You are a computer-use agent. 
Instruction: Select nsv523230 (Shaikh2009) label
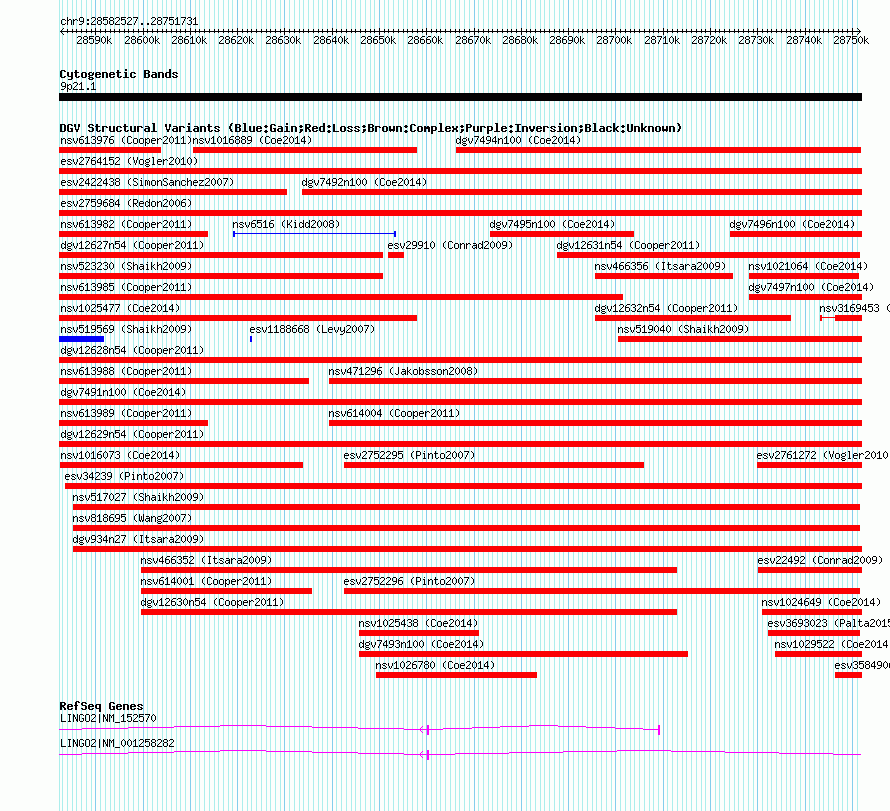click(126, 266)
